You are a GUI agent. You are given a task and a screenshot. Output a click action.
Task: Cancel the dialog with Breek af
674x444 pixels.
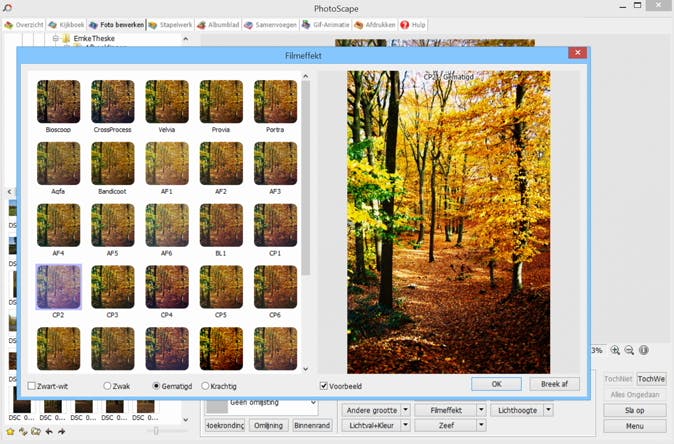pos(554,384)
